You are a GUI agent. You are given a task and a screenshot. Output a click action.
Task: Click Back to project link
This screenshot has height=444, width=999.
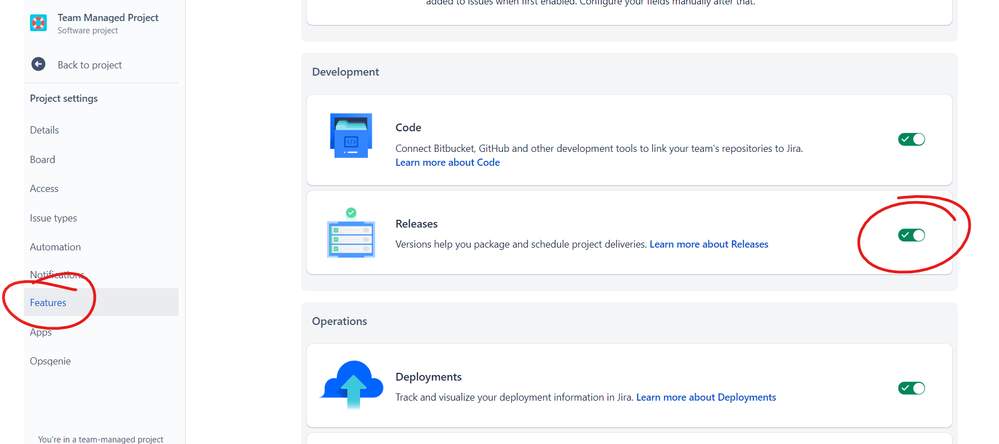89,65
